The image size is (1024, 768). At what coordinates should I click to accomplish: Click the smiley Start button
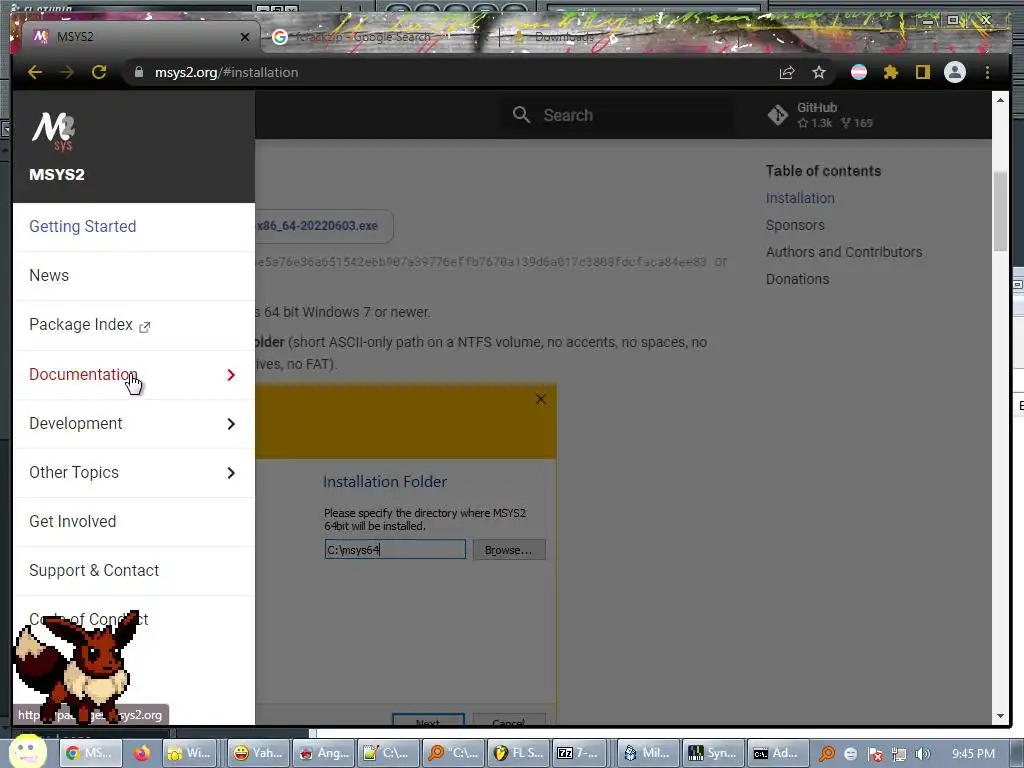[x=27, y=751]
